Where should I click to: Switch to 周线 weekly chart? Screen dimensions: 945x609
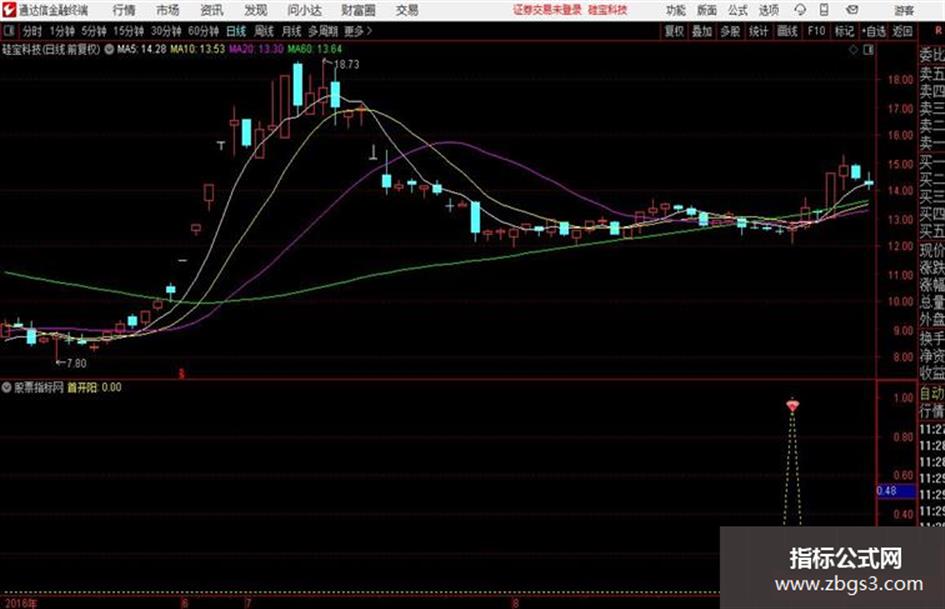(x=264, y=31)
